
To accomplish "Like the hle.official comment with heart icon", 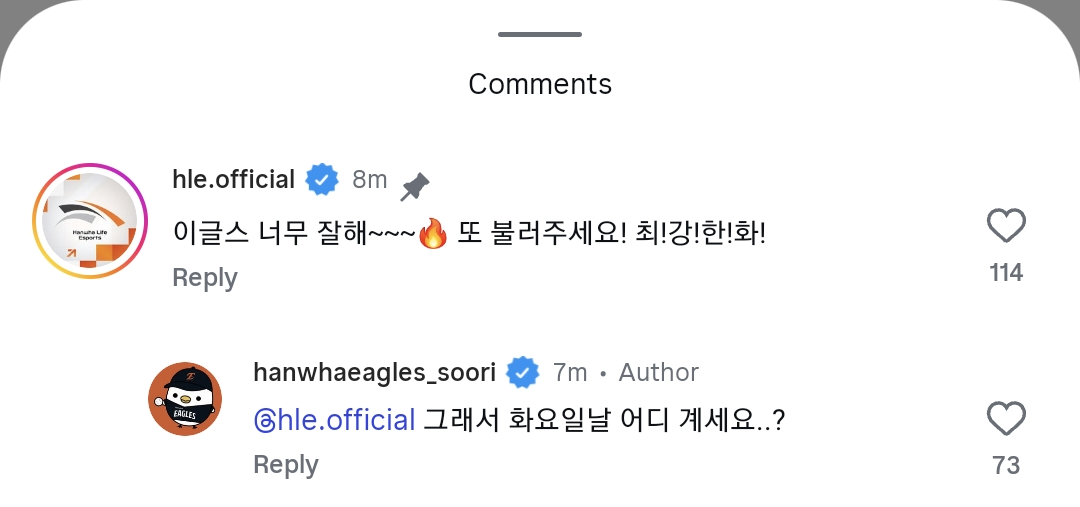I will click(x=1006, y=226).
